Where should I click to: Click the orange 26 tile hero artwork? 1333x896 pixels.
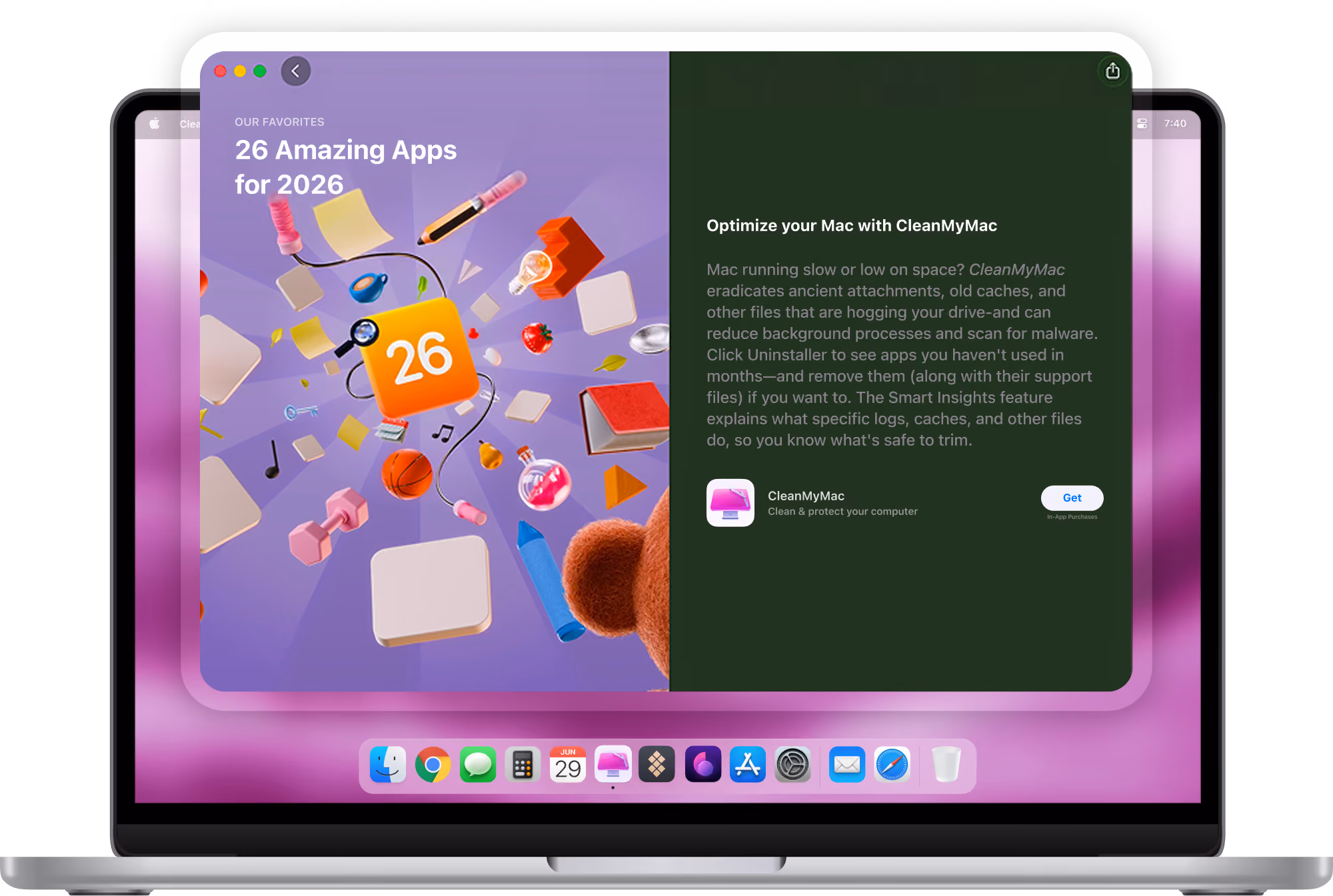pos(421,357)
